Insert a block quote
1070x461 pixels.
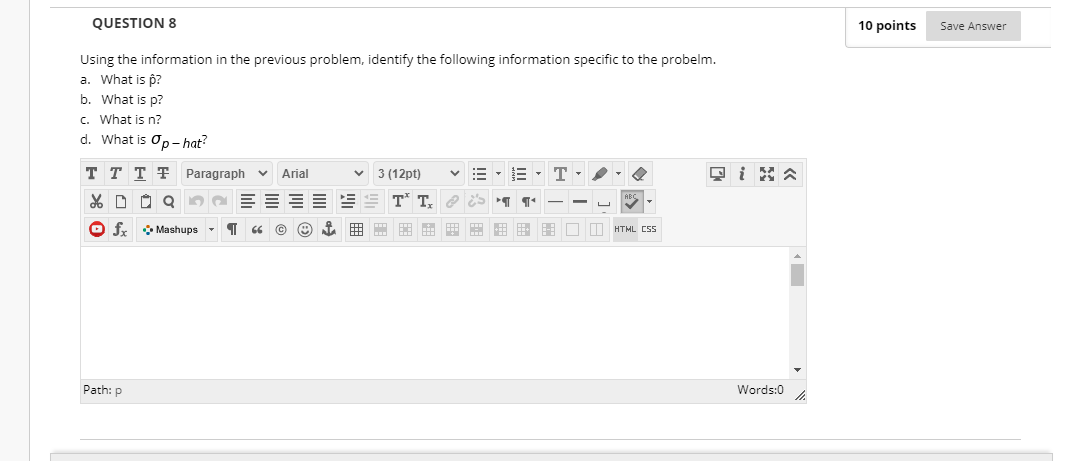[x=257, y=230]
